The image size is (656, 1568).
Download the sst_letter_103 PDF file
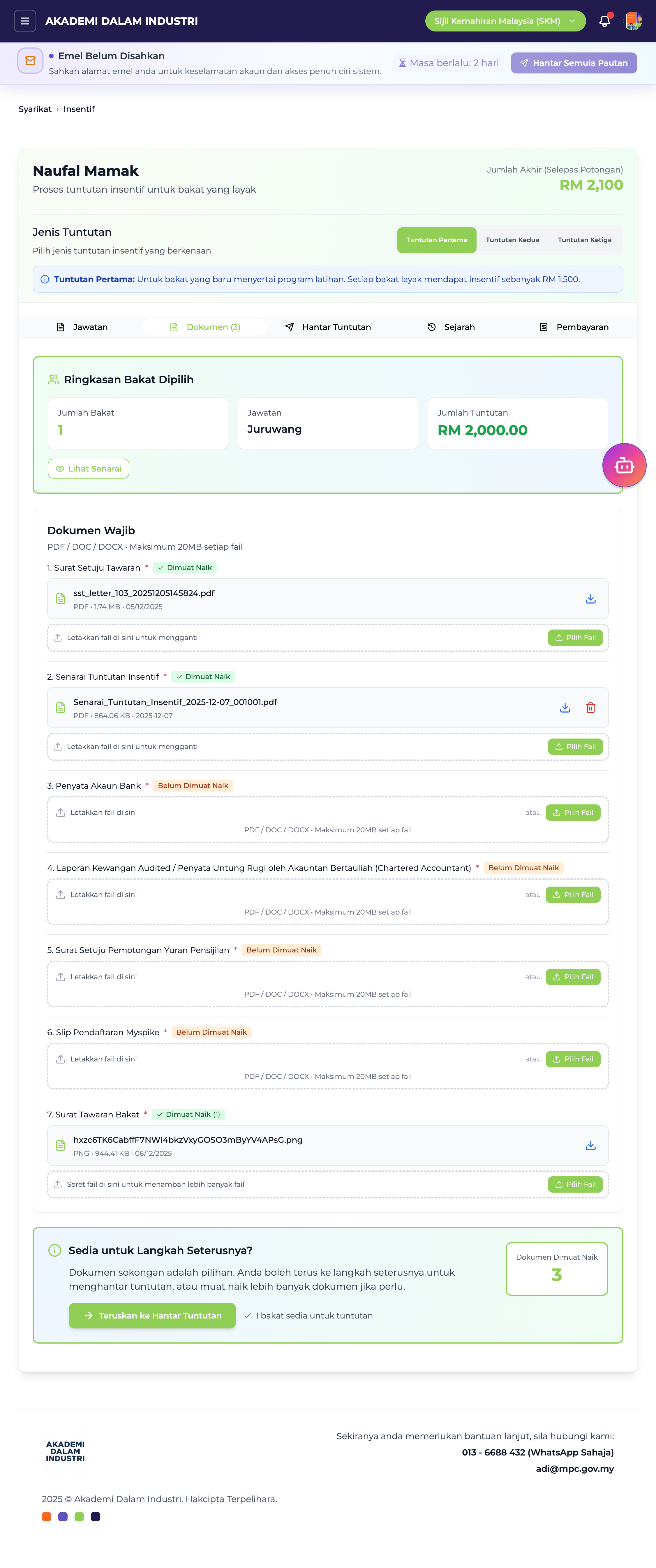(590, 599)
